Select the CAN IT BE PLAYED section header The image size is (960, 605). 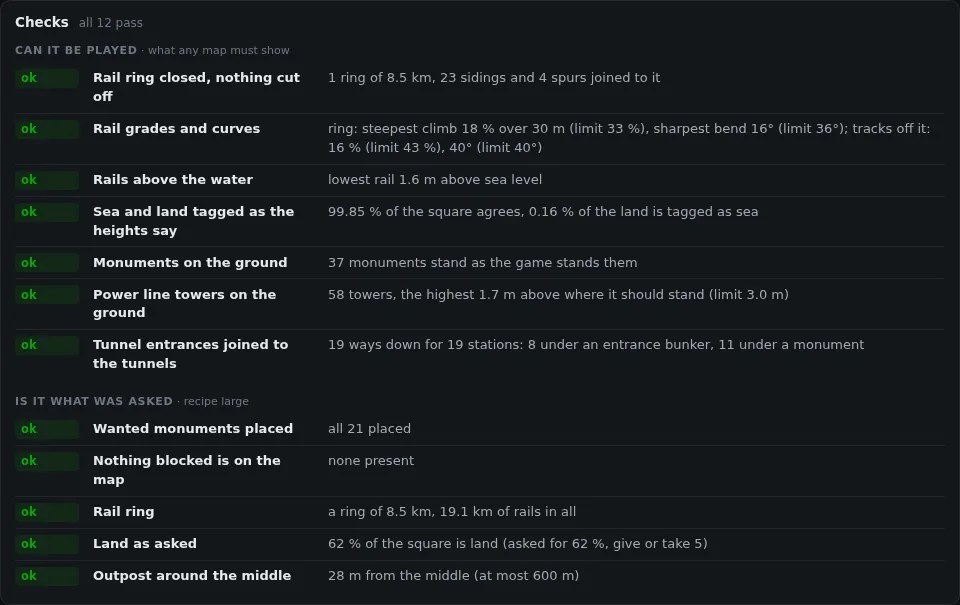[x=76, y=50]
